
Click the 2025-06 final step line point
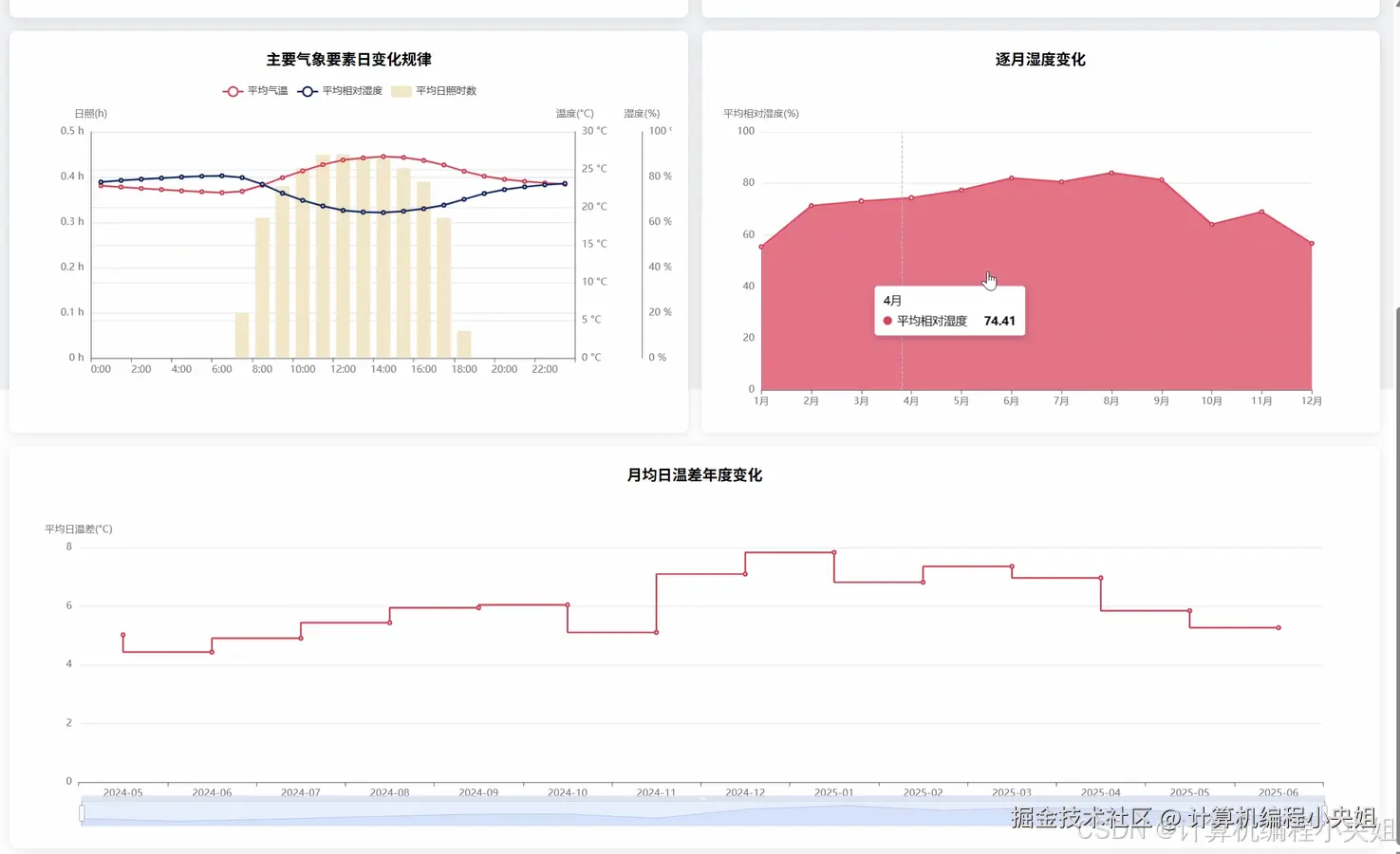pos(1279,628)
